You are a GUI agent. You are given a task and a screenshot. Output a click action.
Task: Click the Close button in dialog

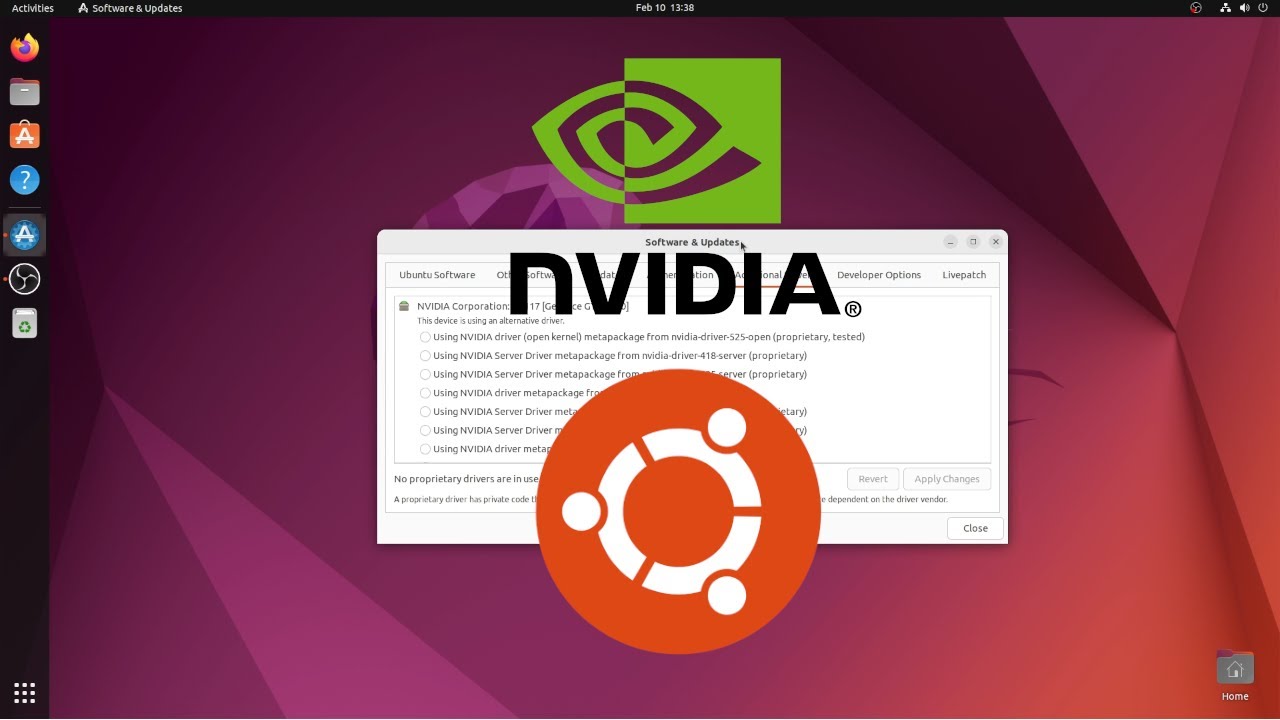975,528
